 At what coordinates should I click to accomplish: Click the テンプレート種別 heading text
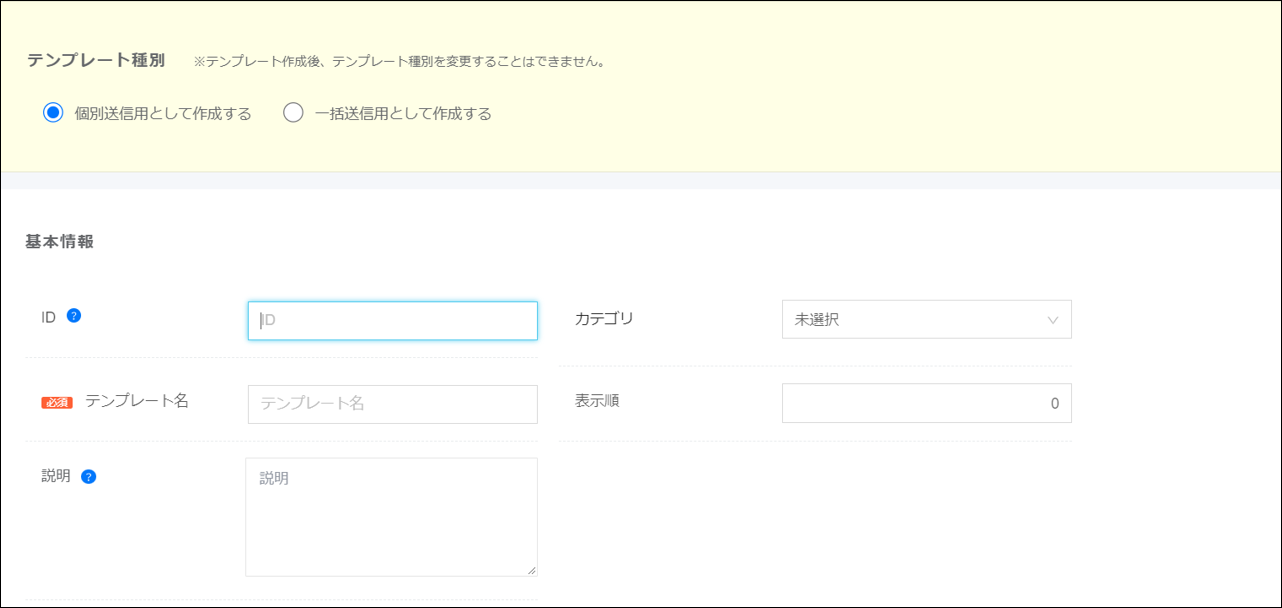point(96,60)
